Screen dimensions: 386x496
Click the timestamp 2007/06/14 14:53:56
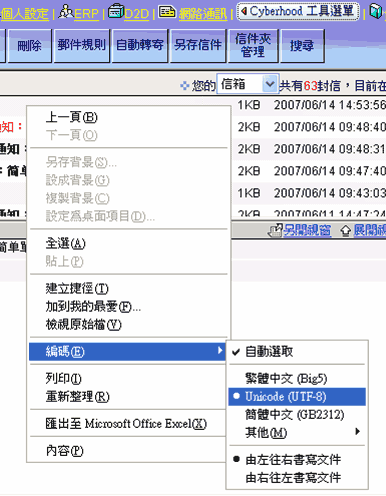click(x=330, y=105)
